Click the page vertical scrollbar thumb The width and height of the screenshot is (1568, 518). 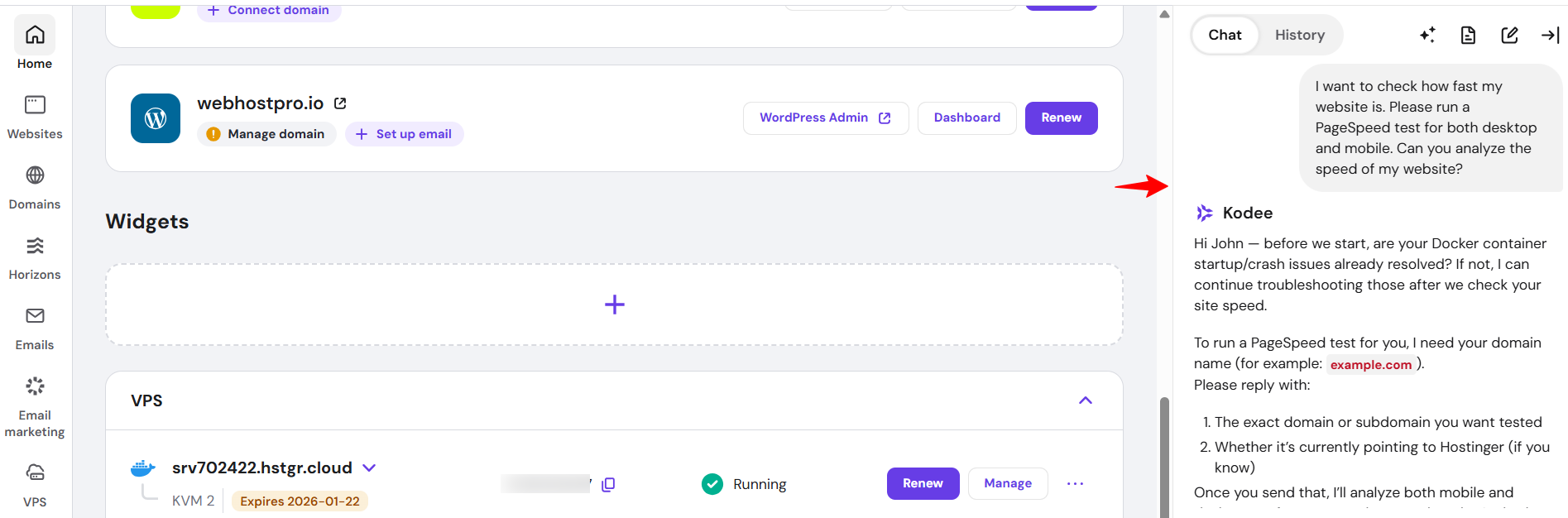1164,458
